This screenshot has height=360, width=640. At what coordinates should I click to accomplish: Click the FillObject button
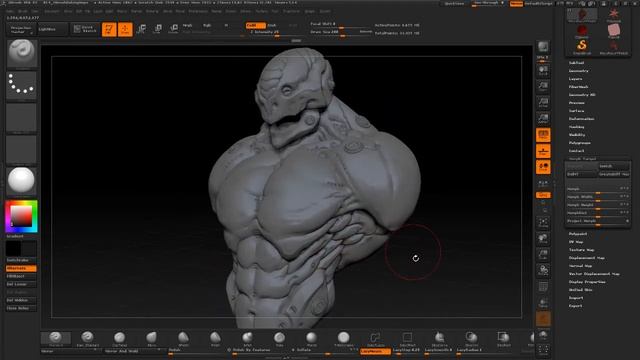[21, 276]
